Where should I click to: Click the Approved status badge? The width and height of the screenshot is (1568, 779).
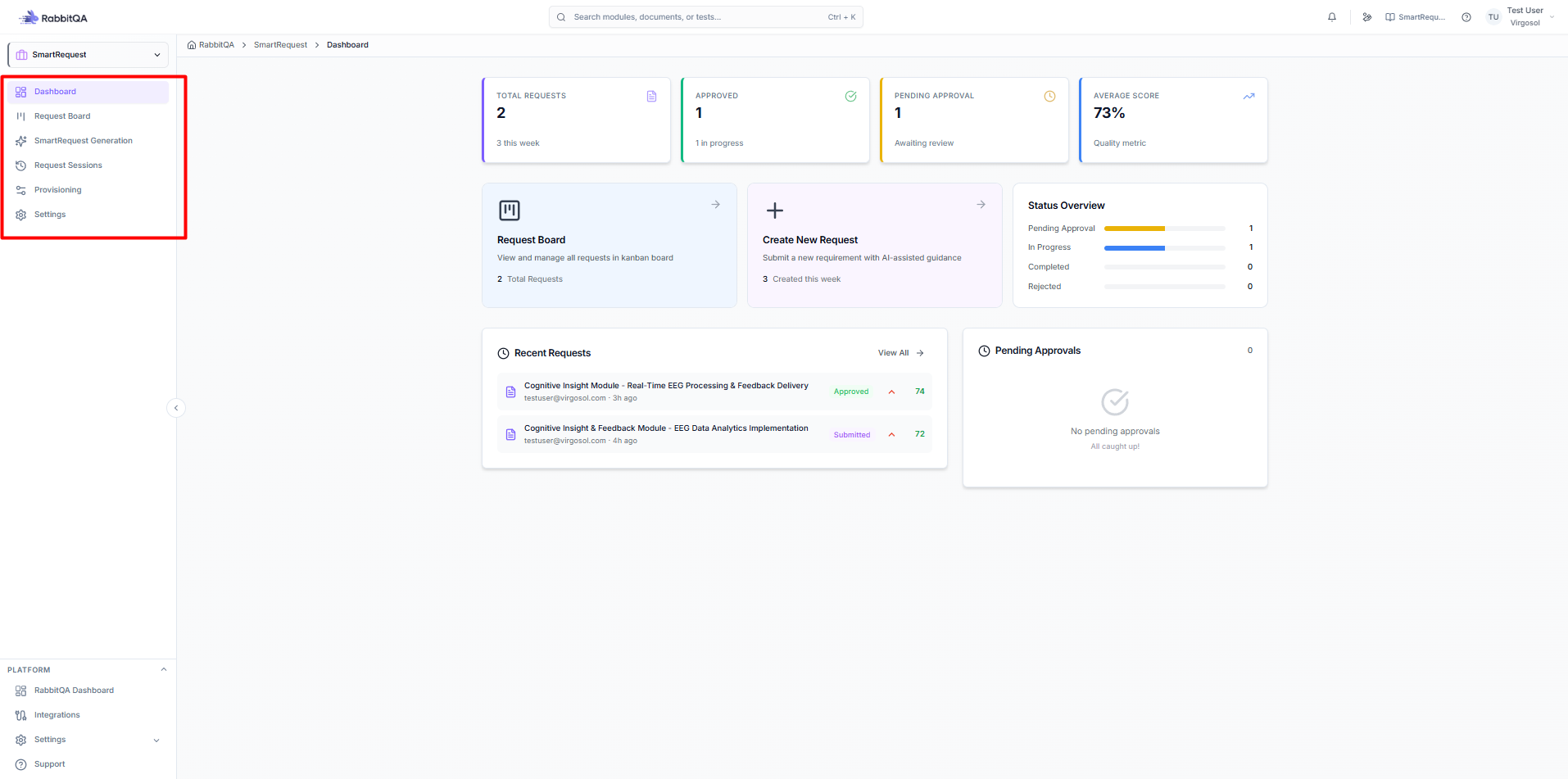pos(851,392)
